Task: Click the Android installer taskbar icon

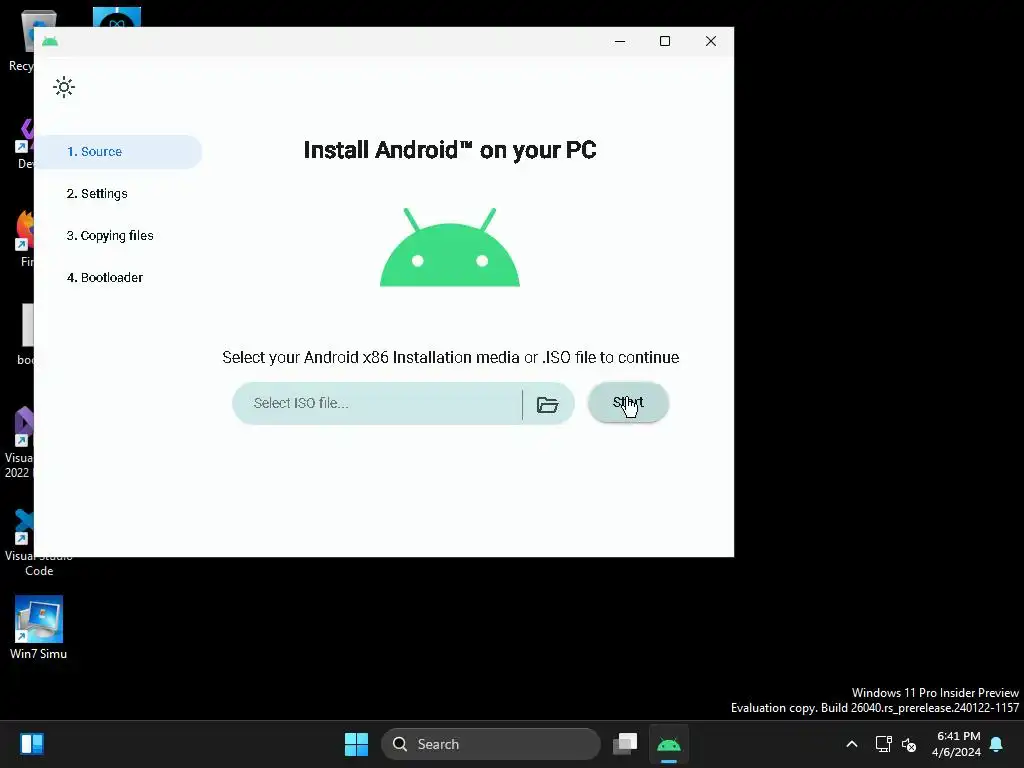Action: pos(668,744)
